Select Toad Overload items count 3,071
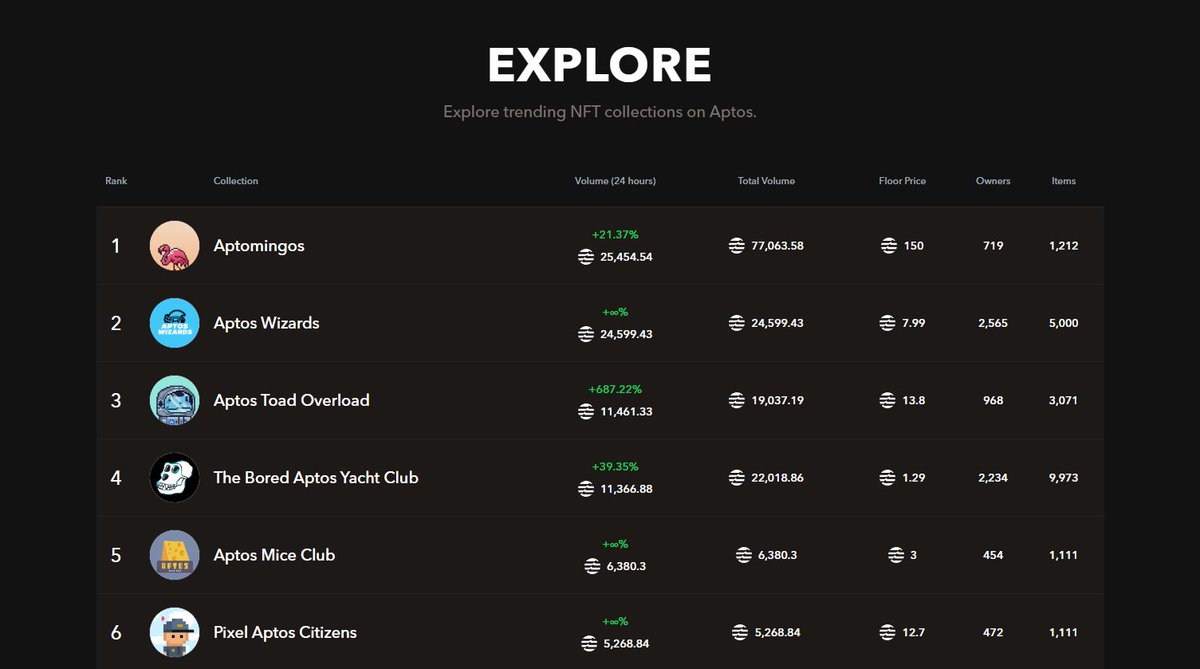 click(1064, 400)
